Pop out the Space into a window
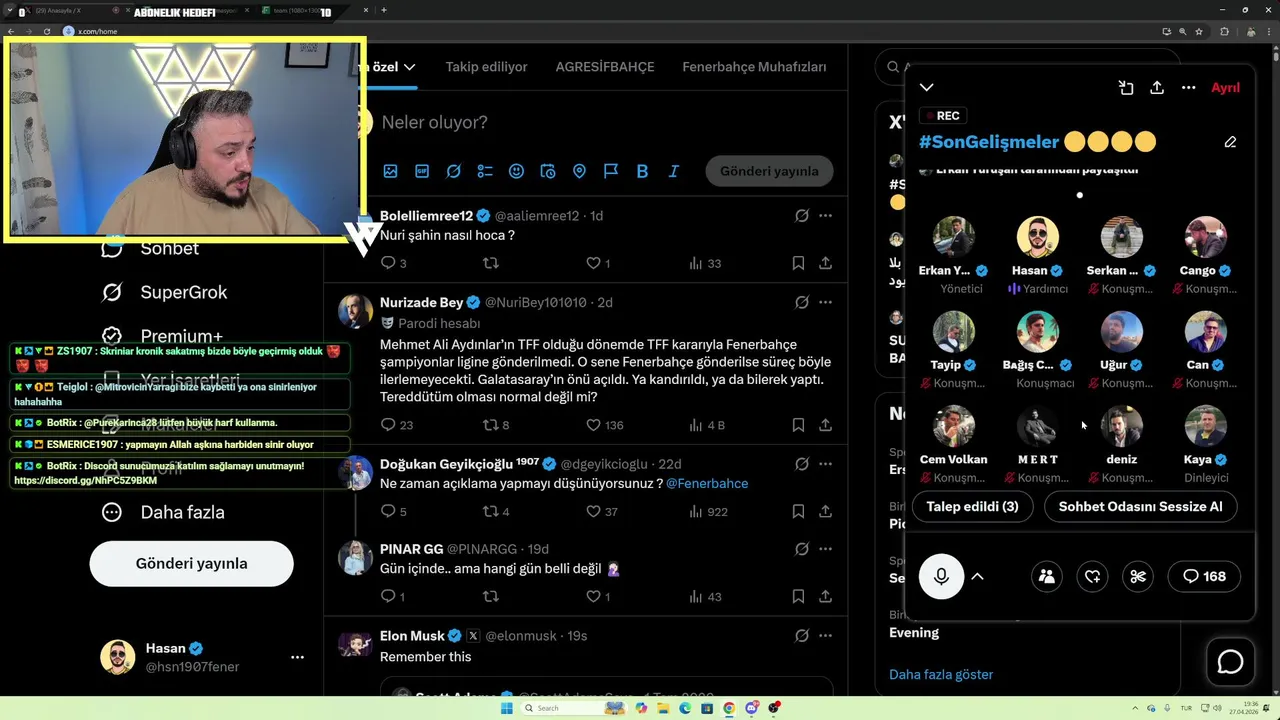Screen dimensions: 1280x720 [1126, 88]
